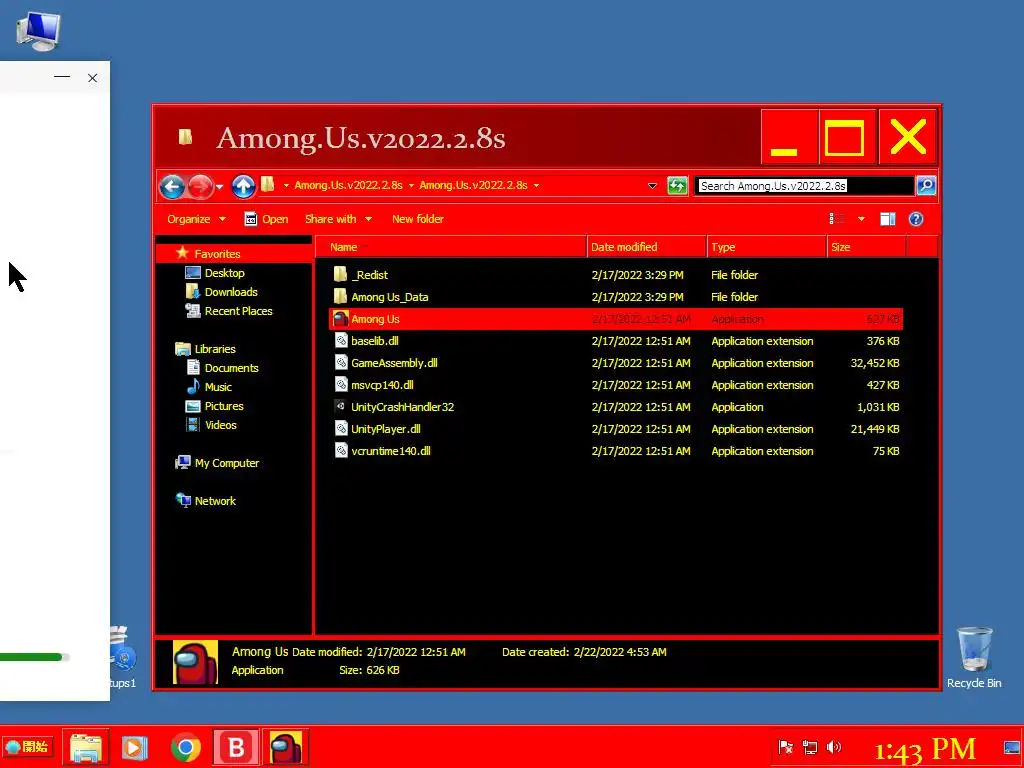Open the media player taskbar icon
This screenshot has width=1024, height=768.
click(135, 748)
